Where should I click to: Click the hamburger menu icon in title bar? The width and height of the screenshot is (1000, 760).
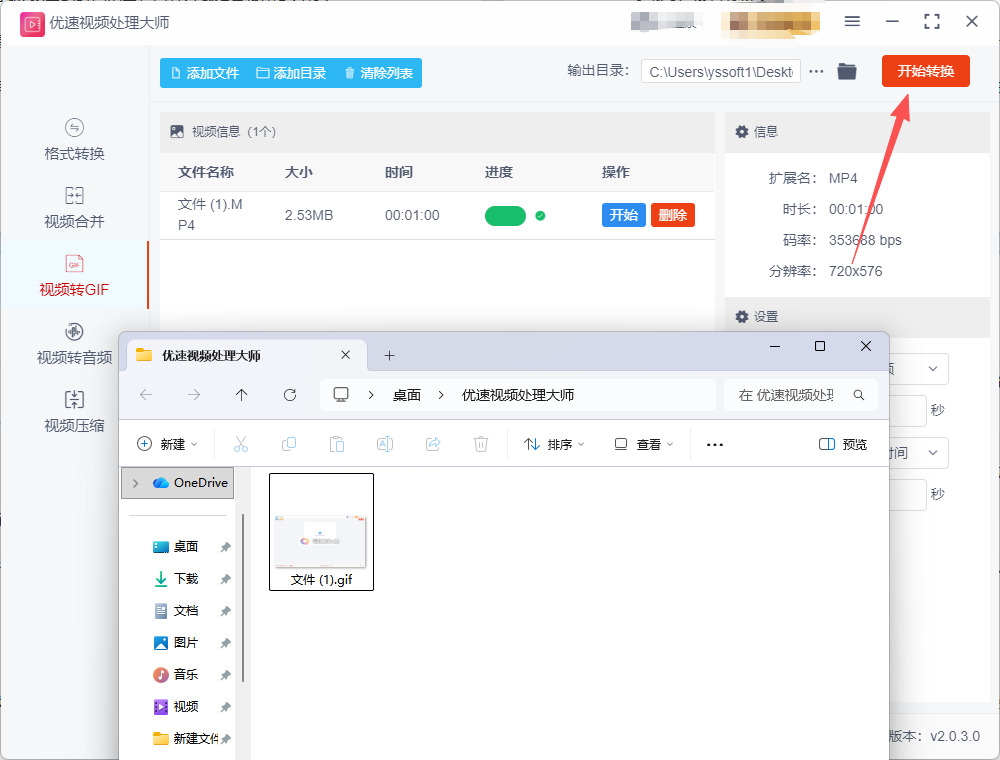pyautogui.click(x=852, y=21)
